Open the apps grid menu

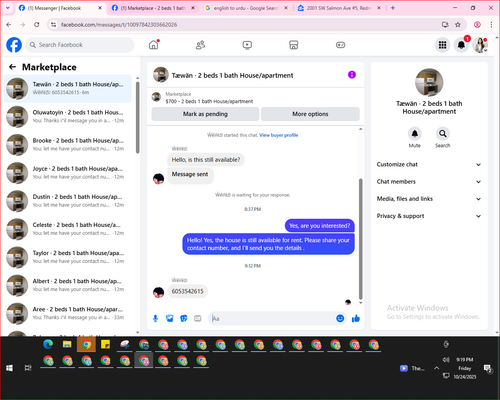coord(442,45)
